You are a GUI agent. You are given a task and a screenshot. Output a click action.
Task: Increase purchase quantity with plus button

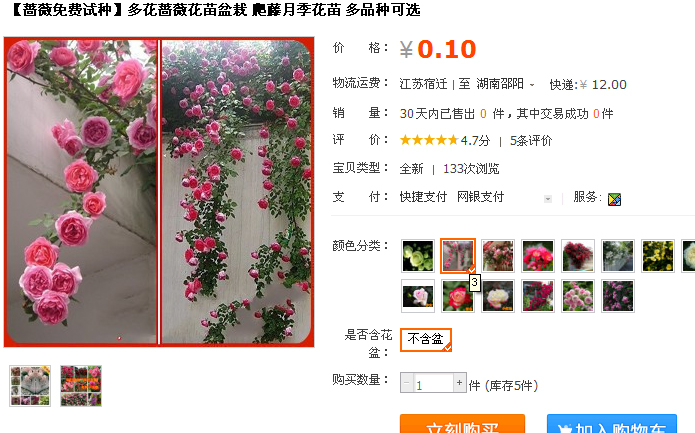pos(460,382)
